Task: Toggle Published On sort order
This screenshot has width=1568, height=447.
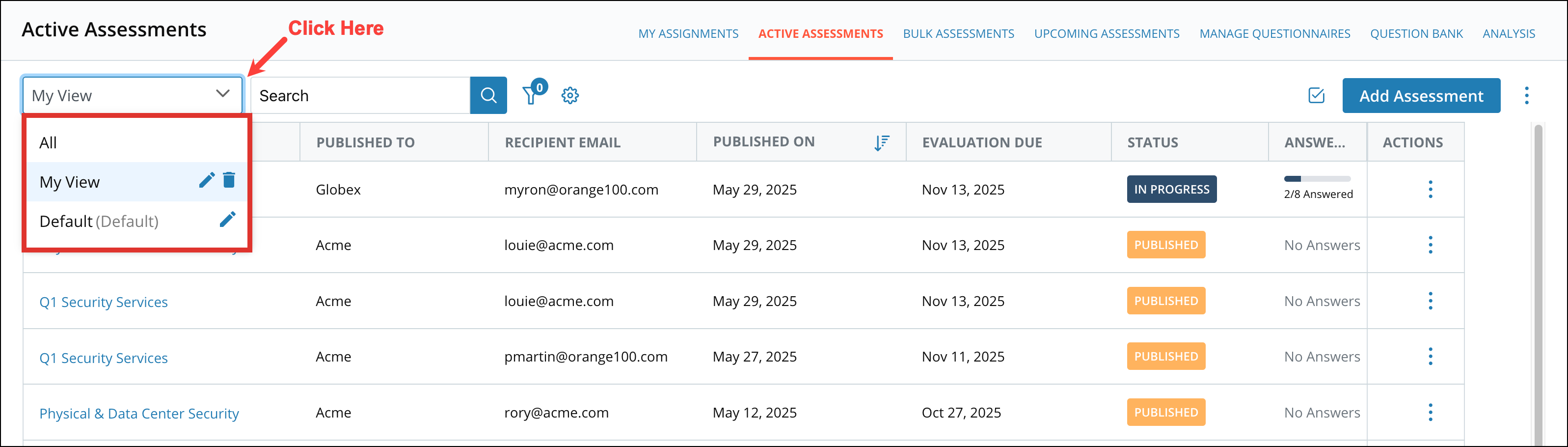Action: coord(881,142)
